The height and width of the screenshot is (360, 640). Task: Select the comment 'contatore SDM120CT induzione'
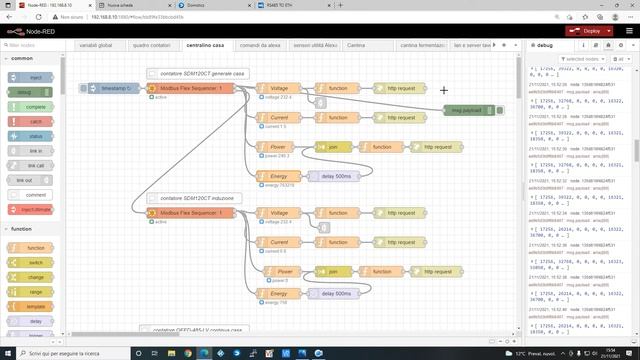click(194, 198)
